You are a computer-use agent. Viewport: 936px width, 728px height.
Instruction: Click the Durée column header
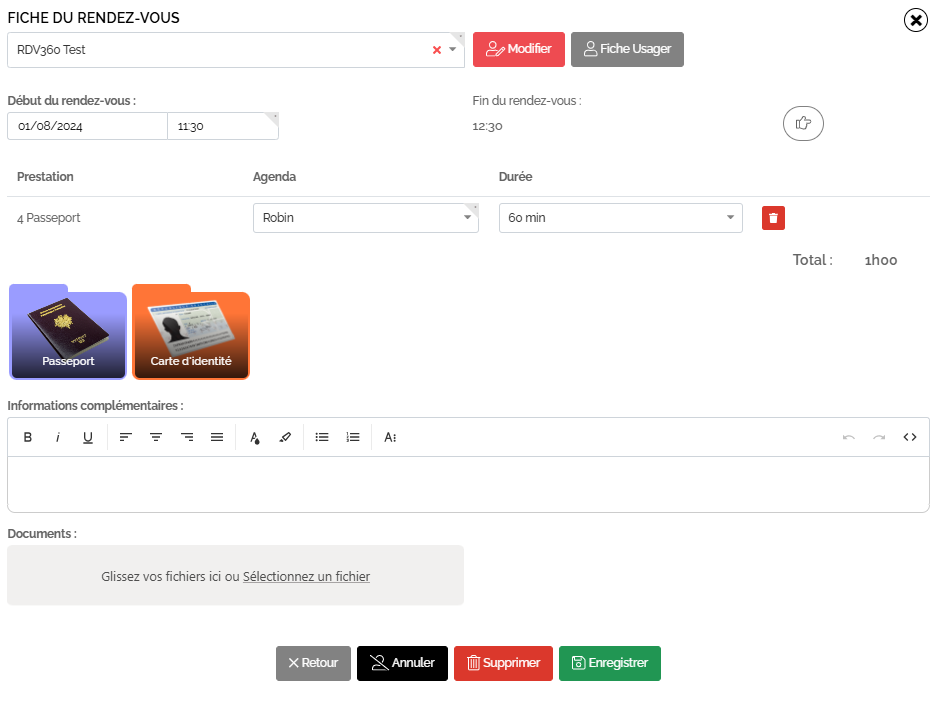(x=516, y=177)
